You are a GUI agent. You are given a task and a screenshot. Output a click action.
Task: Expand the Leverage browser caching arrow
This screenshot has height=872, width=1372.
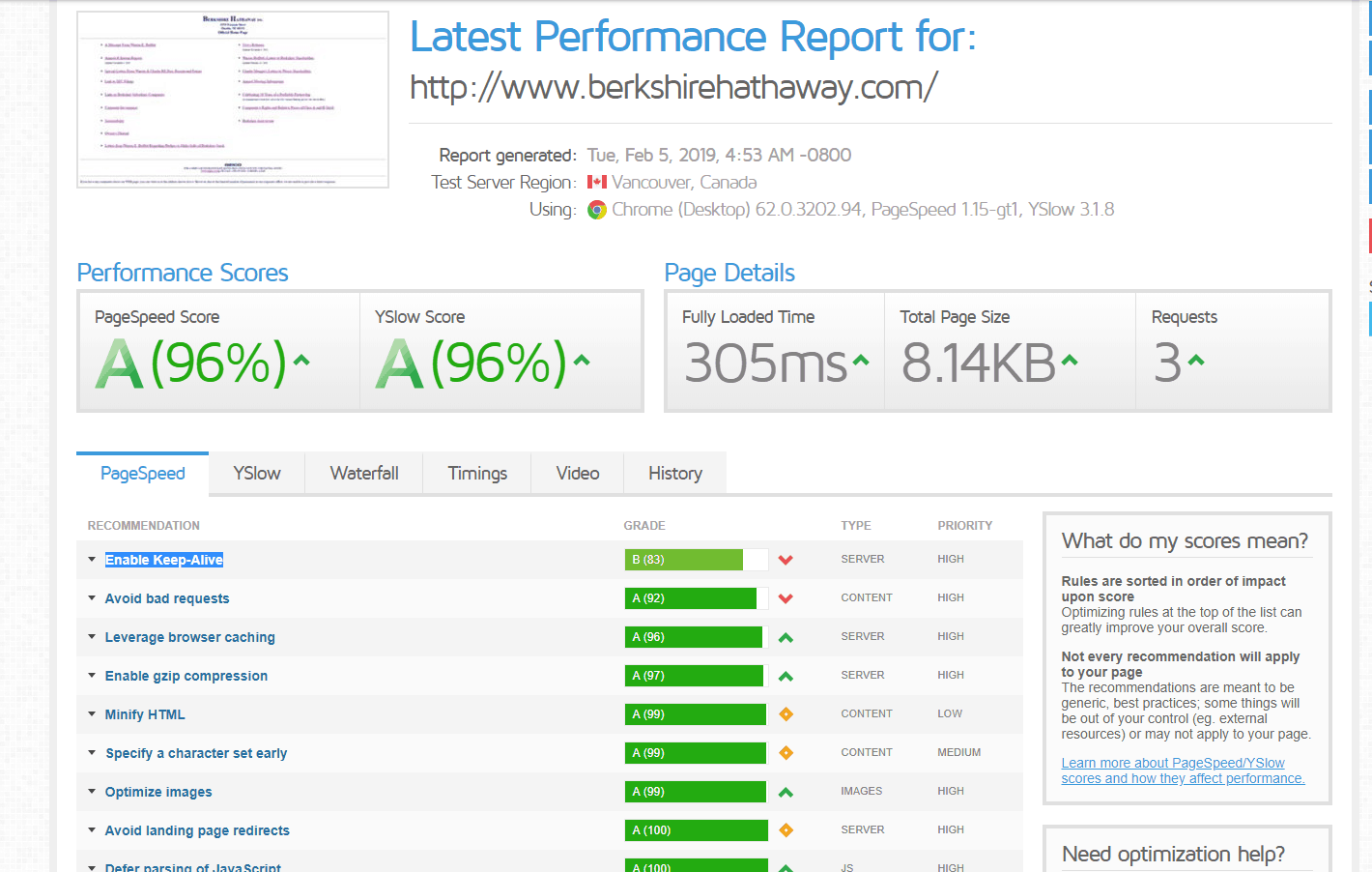coord(92,637)
